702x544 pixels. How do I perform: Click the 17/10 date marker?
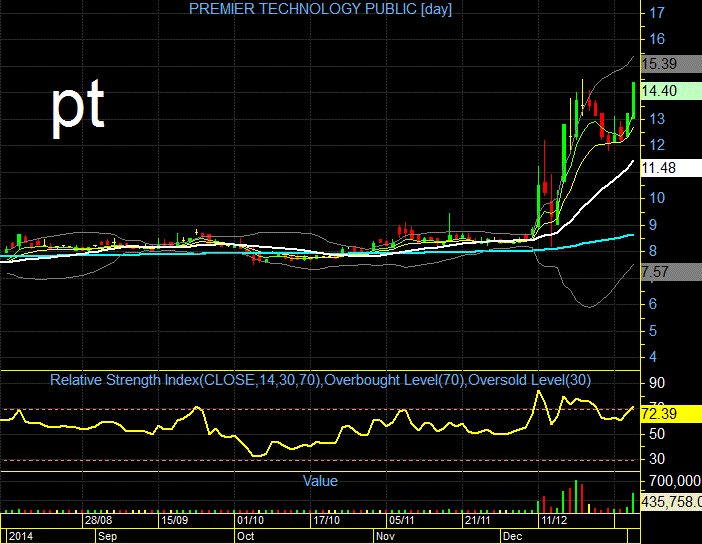click(326, 520)
